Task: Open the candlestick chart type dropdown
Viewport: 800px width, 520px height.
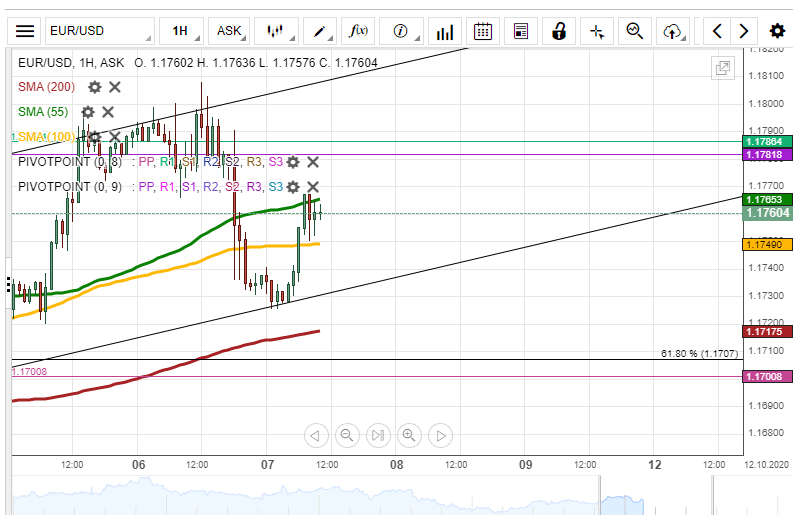Action: (x=276, y=31)
